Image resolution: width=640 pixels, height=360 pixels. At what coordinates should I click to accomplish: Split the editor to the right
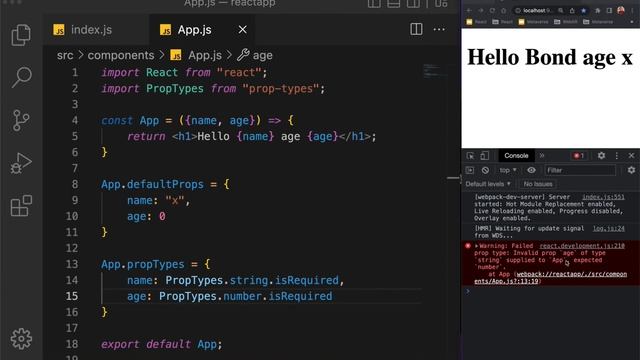(416, 29)
